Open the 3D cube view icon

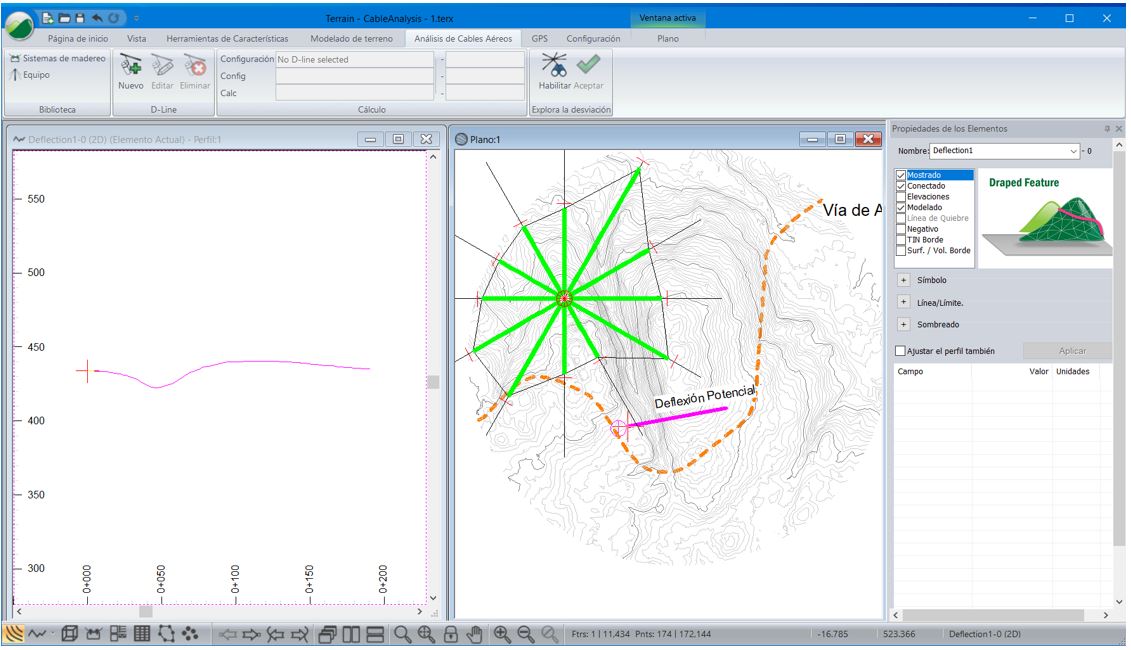(69, 633)
